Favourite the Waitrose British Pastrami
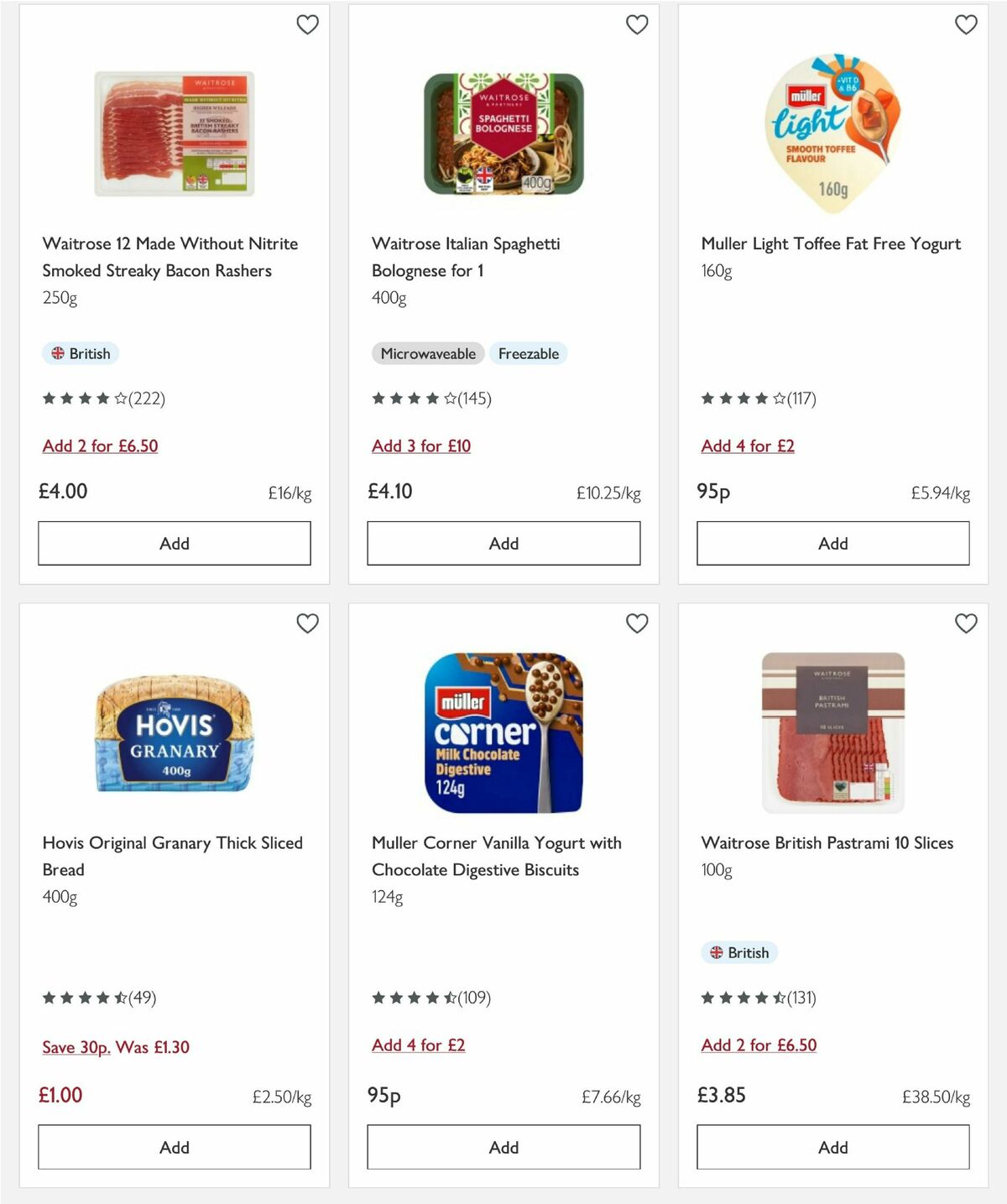 pos(966,624)
